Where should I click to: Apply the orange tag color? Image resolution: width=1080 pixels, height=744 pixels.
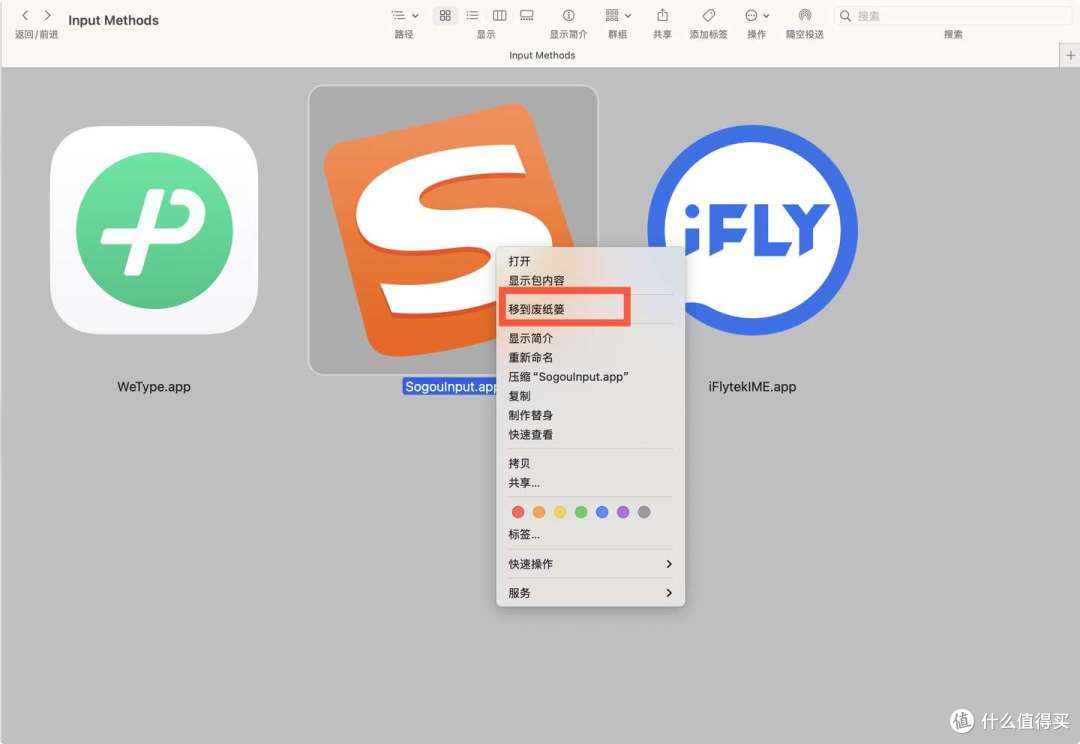click(539, 512)
